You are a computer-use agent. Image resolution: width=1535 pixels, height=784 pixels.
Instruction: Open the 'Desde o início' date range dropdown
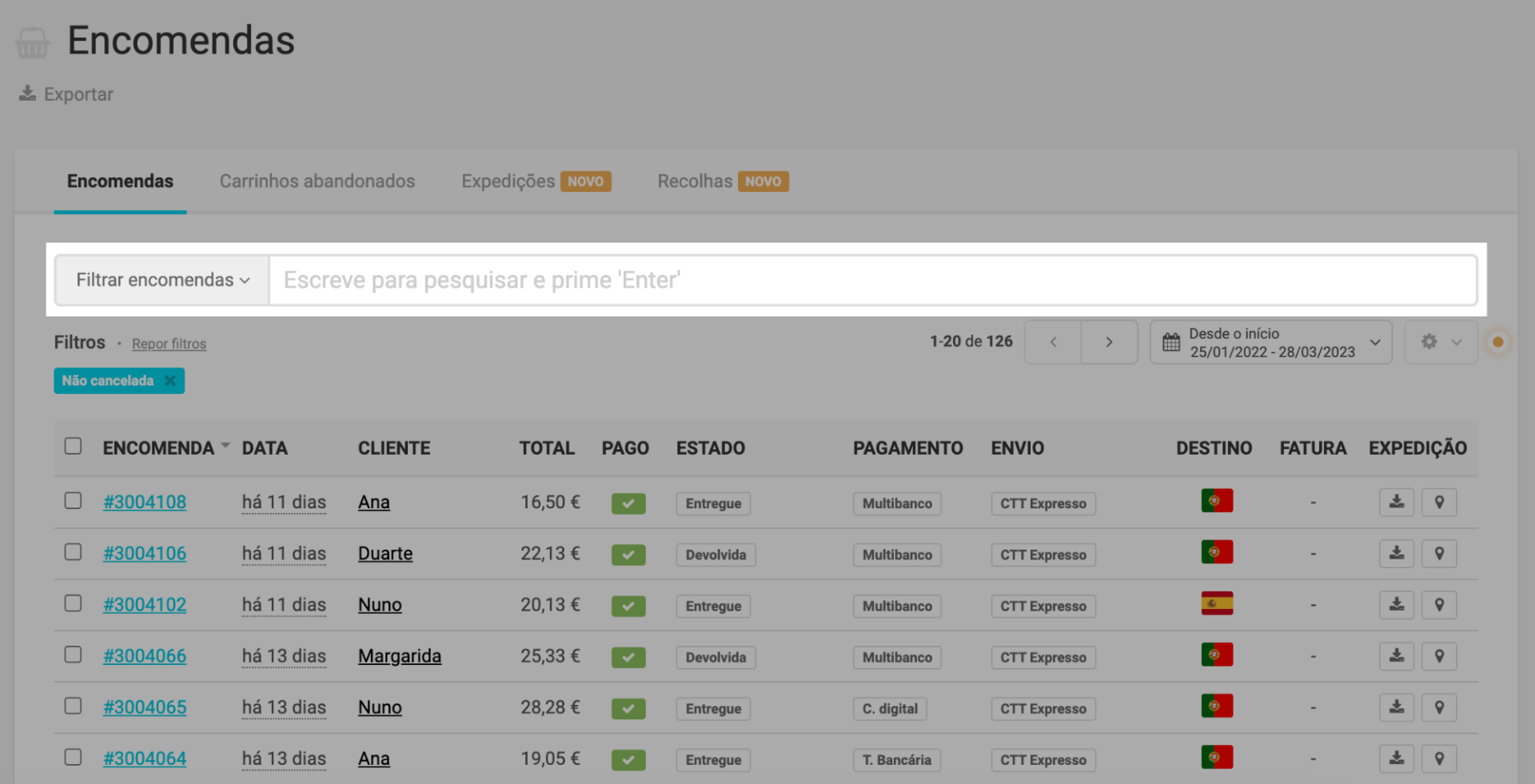[x=1270, y=342]
